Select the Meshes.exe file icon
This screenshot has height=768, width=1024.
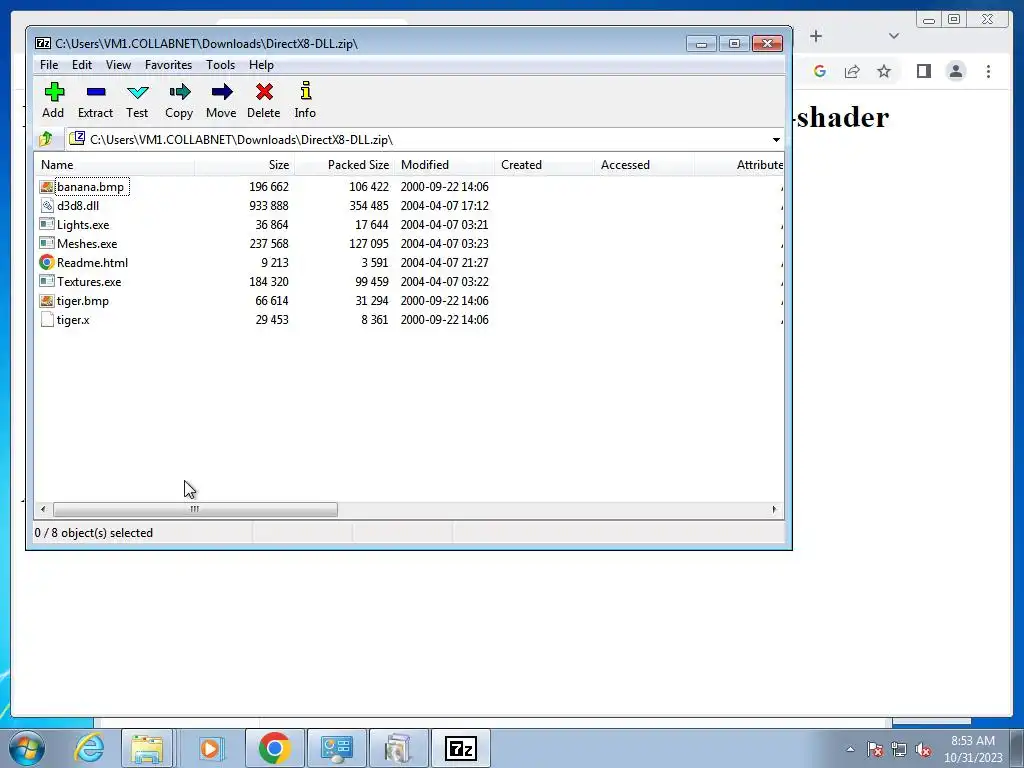[46, 244]
